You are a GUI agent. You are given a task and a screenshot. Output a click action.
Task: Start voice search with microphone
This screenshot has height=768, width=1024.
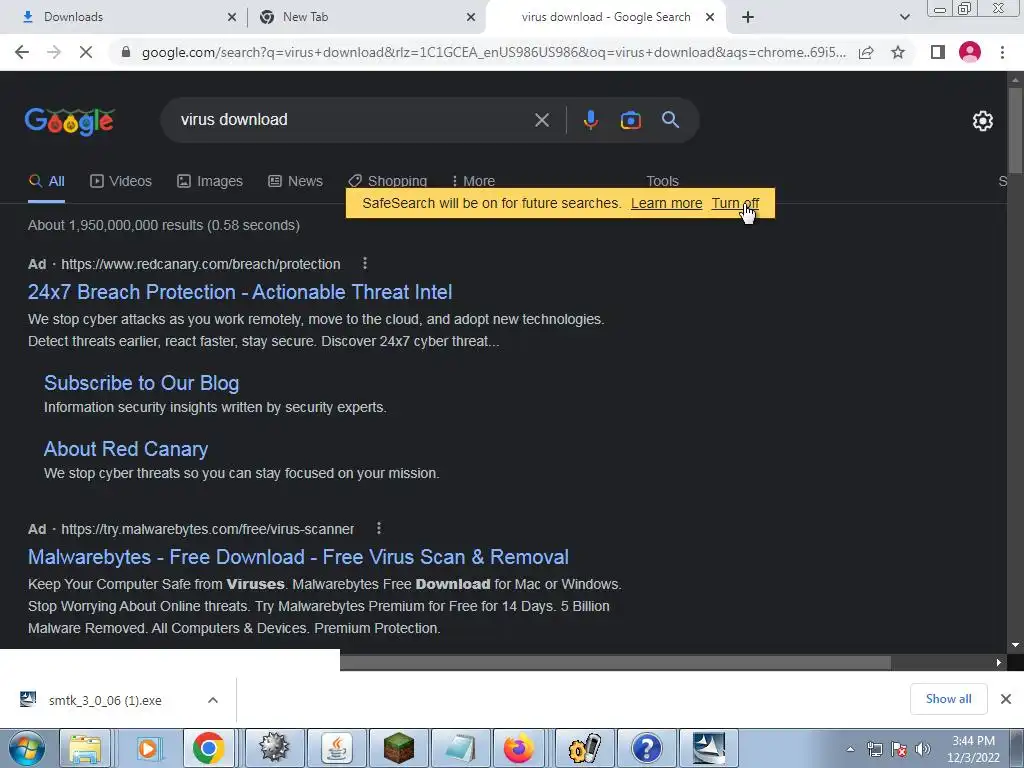point(590,120)
